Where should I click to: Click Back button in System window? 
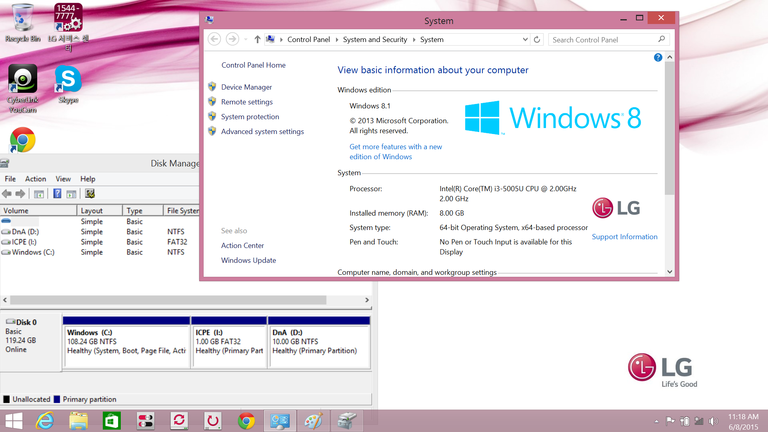click(x=214, y=39)
